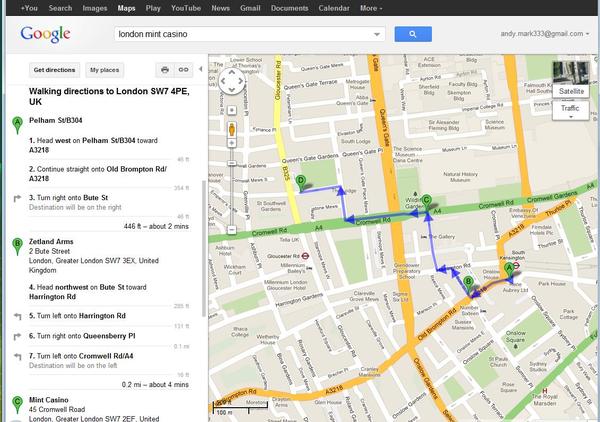The width and height of the screenshot is (600, 422).
Task: Click the turn right icon for step 6
Action: [x=17, y=336]
